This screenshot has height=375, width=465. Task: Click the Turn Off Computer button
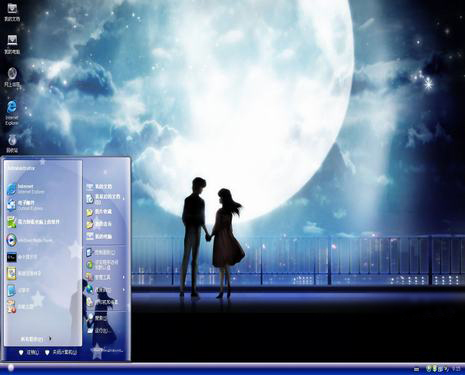click(x=61, y=352)
